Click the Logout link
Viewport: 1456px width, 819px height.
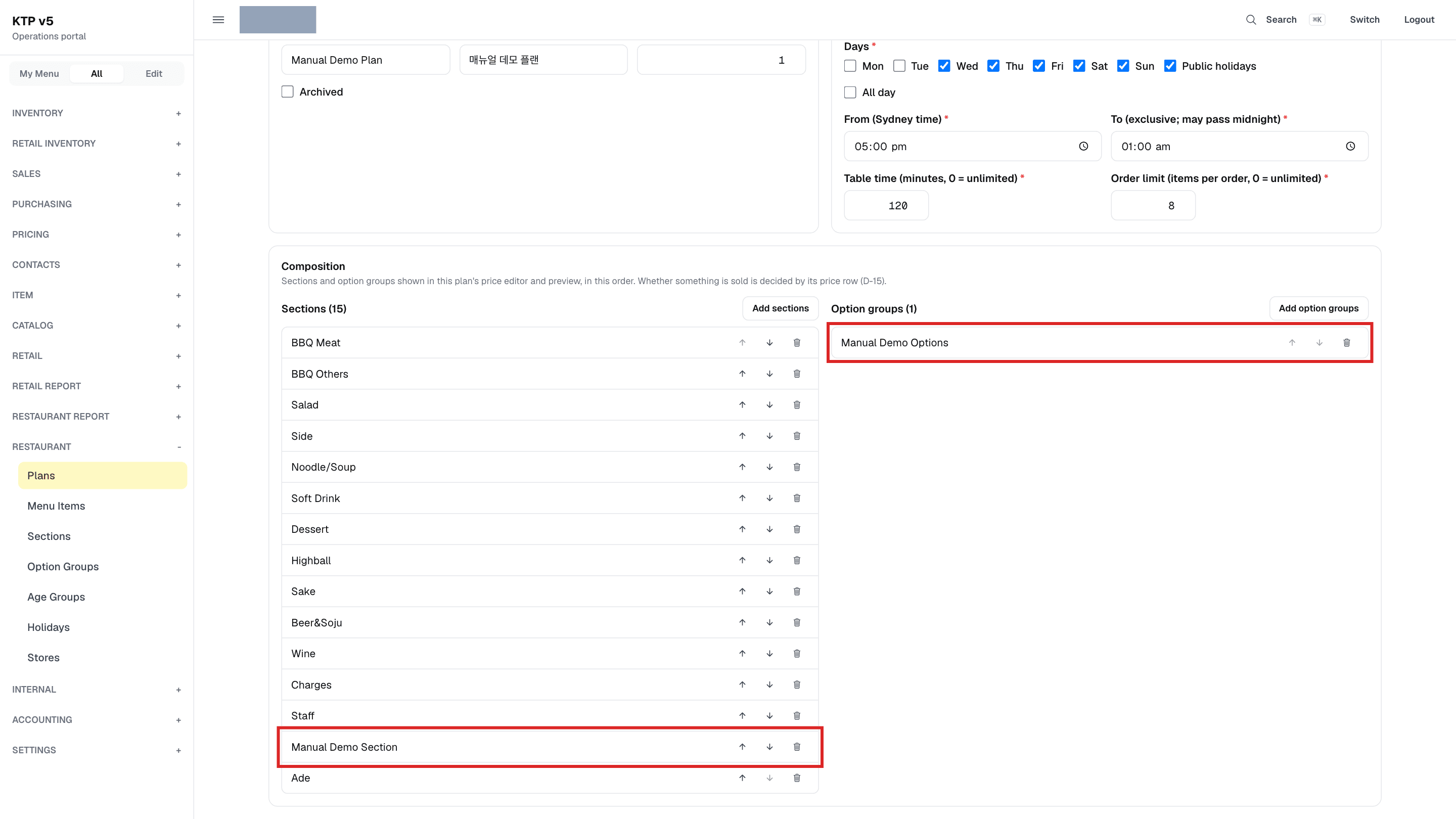coord(1419,20)
